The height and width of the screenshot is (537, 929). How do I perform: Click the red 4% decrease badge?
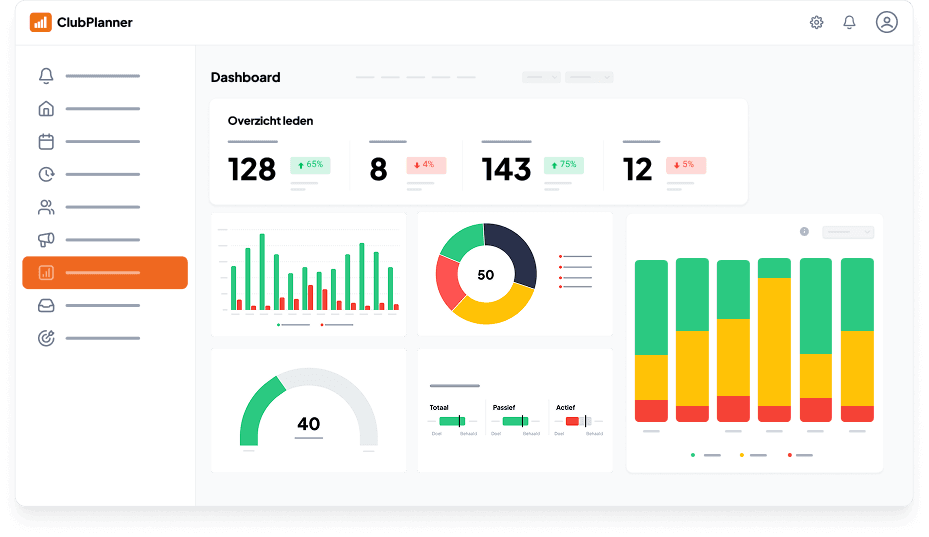[426, 165]
